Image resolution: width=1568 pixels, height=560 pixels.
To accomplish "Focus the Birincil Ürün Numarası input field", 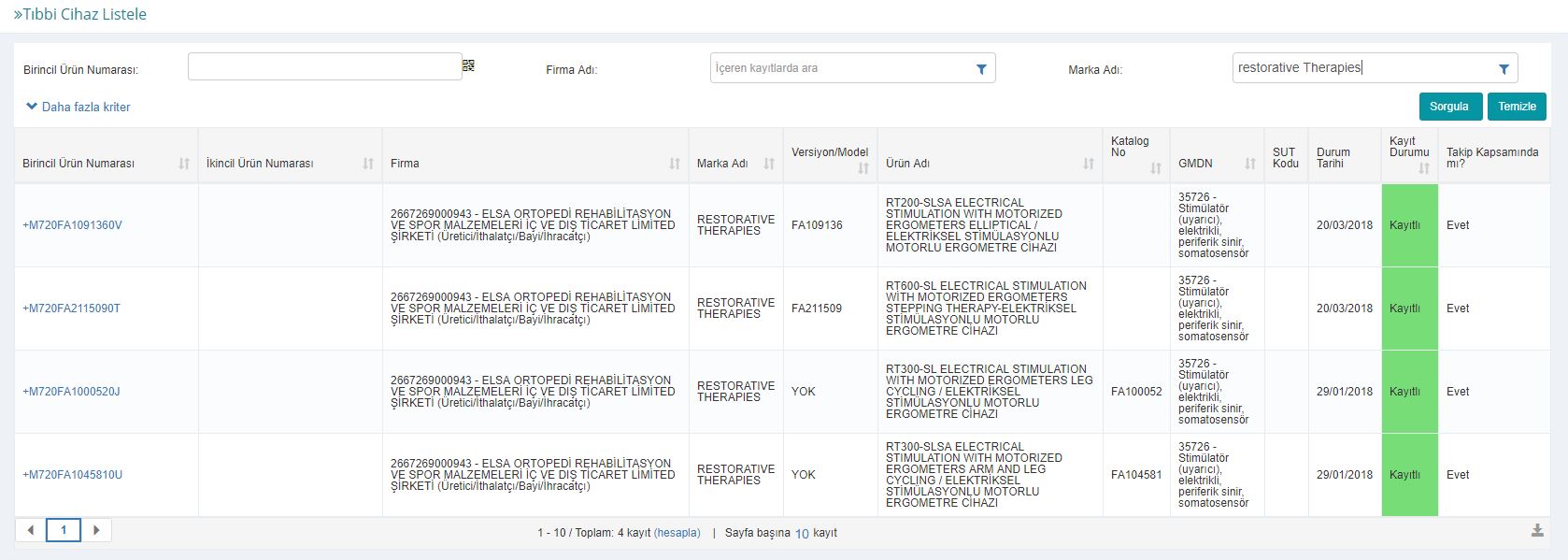I will [324, 66].
